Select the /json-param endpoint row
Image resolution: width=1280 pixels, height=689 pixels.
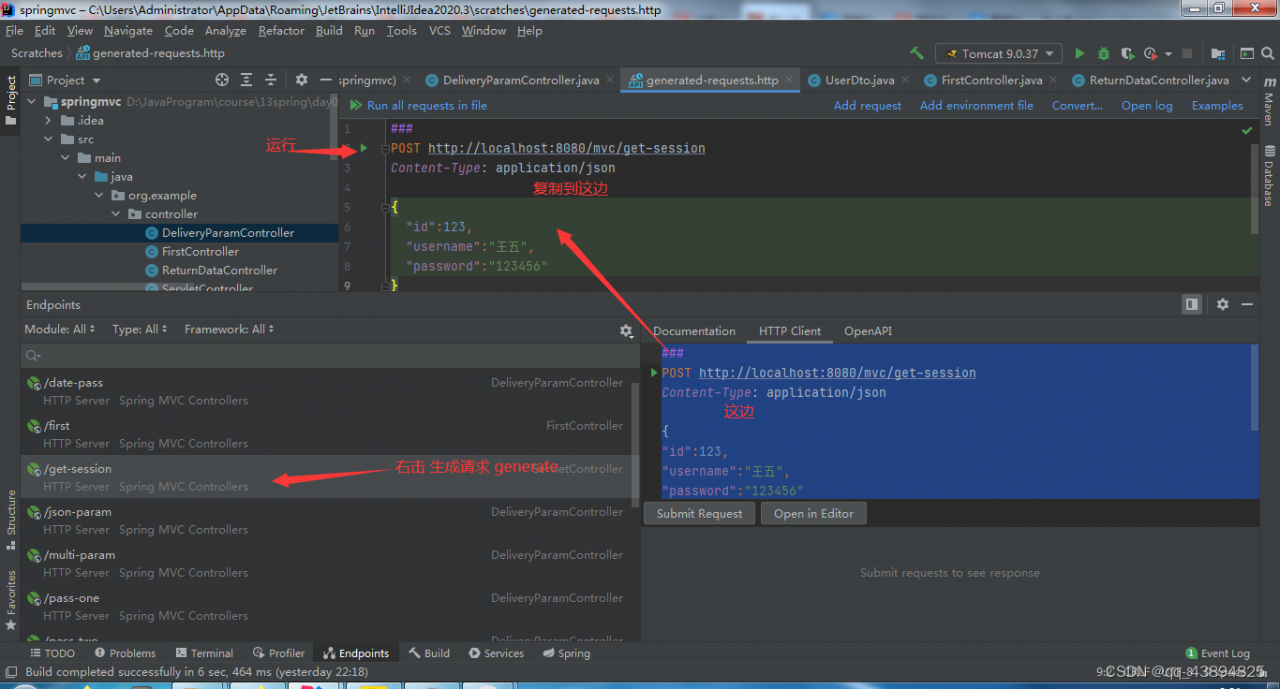pos(326,520)
